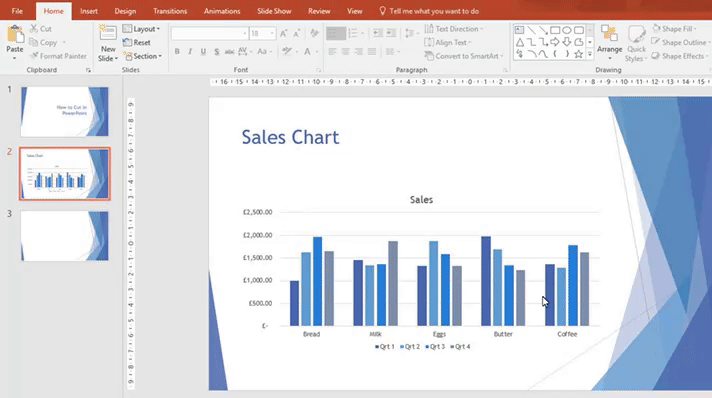Screen dimensions: 712x398
Task: Click the Copy button
Action: (43, 42)
